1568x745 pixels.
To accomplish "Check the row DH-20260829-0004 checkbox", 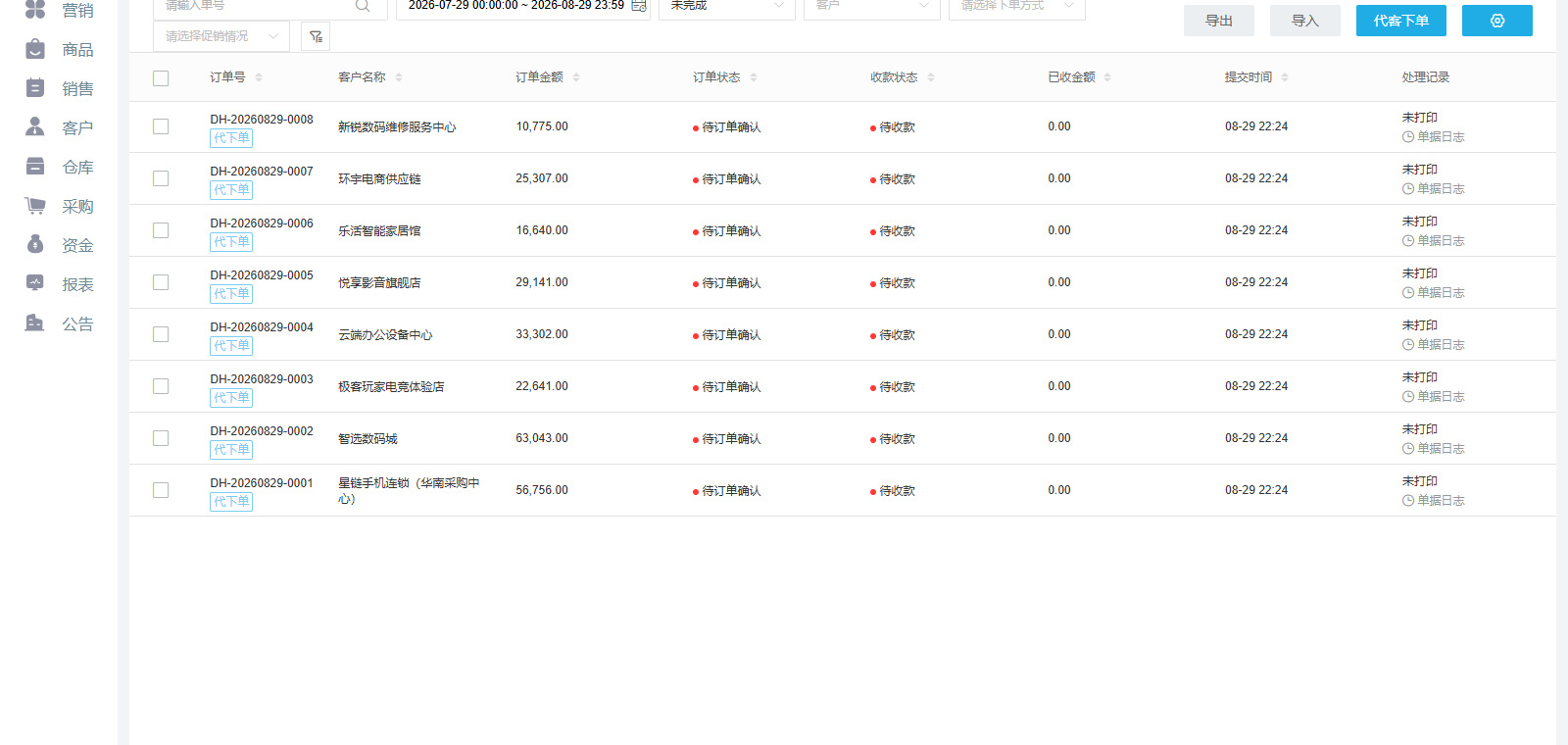I will click(x=161, y=334).
